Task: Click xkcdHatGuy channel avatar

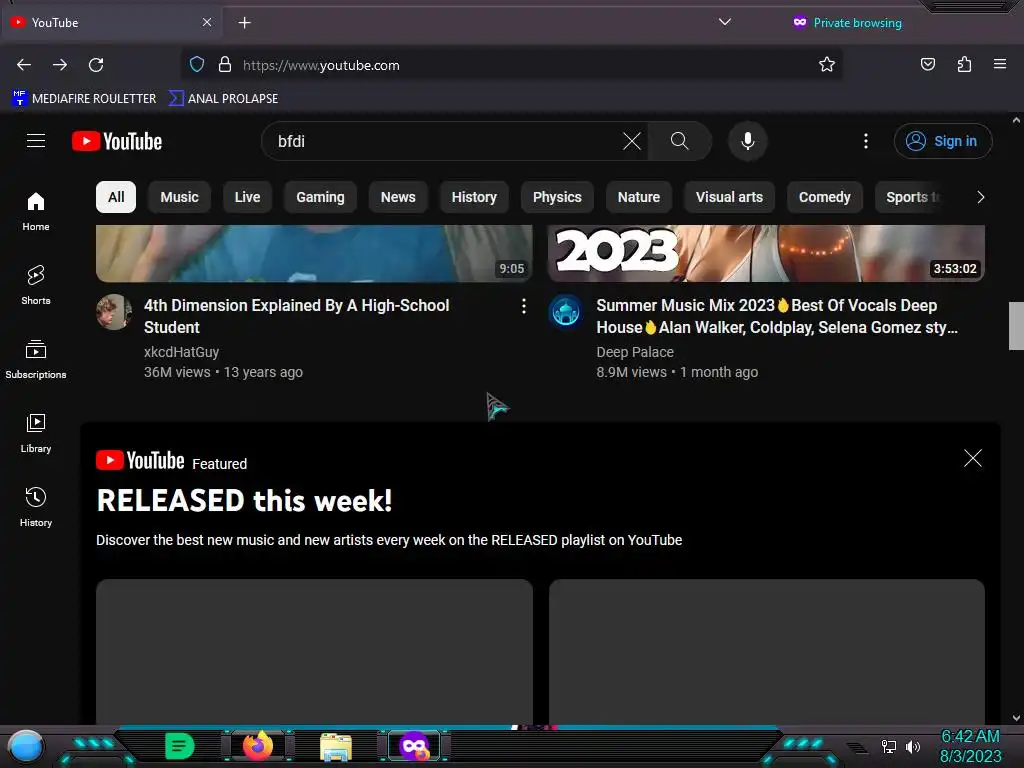Action: pyautogui.click(x=114, y=312)
